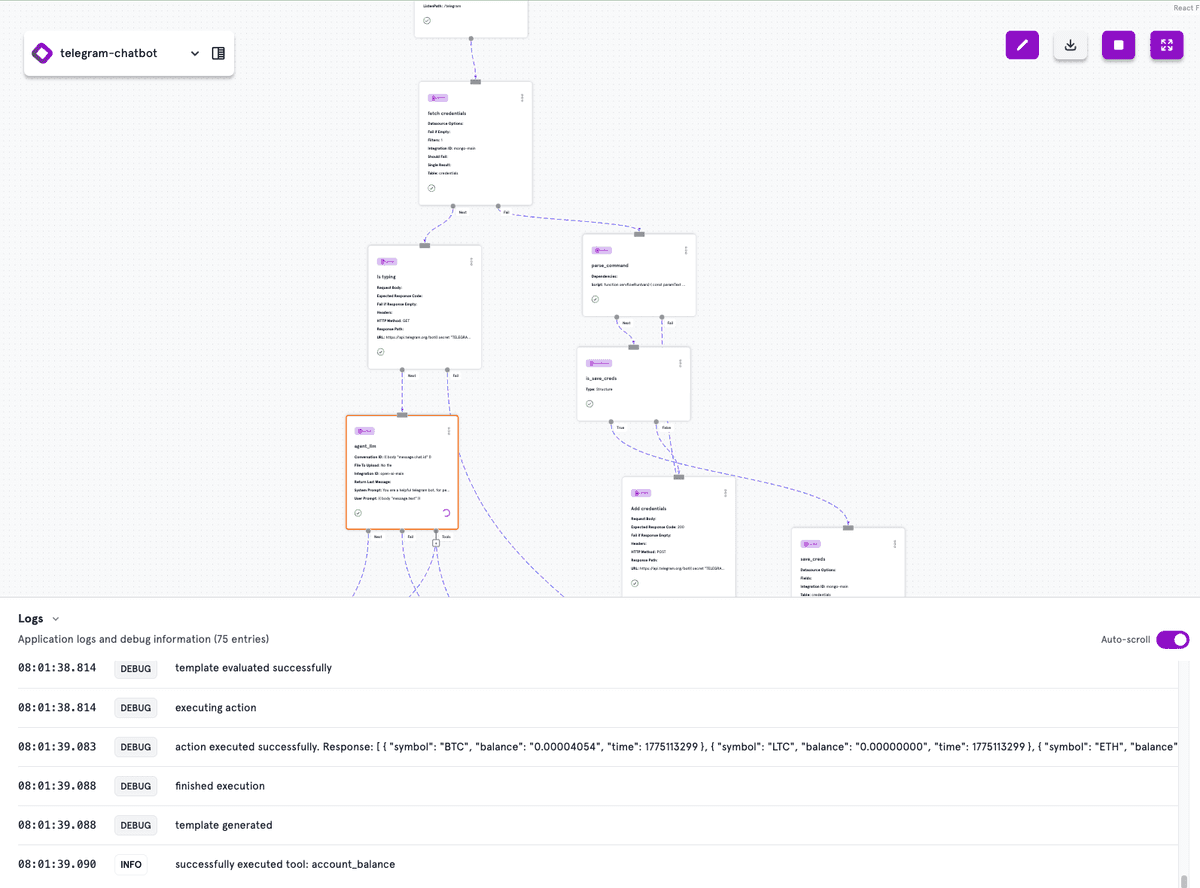Stop execution using the square stop icon
This screenshot has height=888, width=1200.
click(1118, 45)
